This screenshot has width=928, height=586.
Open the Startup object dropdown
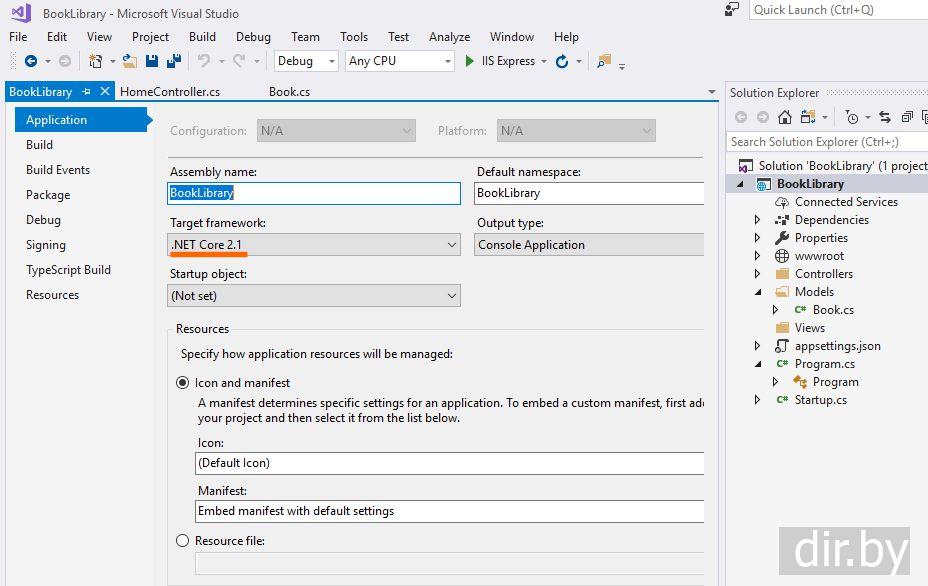313,296
